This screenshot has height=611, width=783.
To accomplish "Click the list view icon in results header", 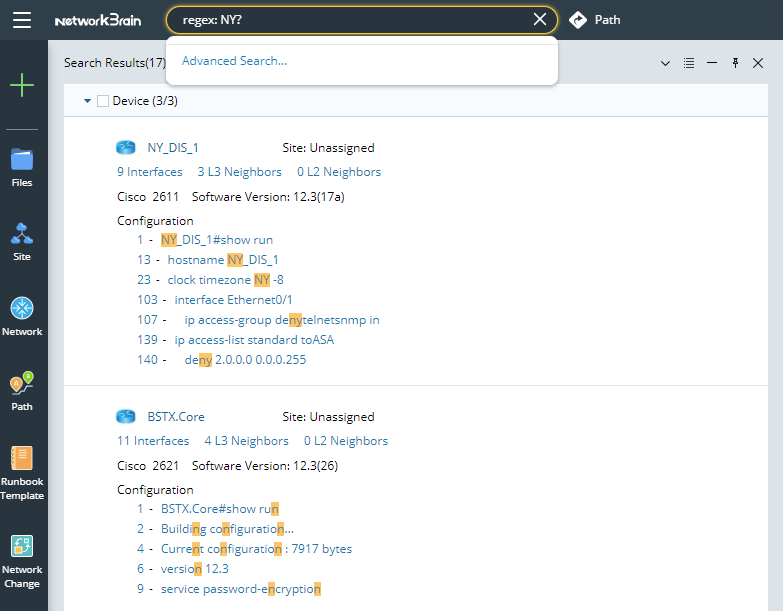I will [689, 63].
